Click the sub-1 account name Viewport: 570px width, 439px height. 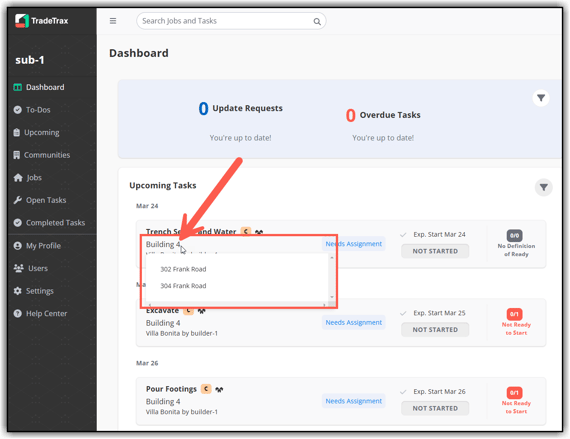coord(30,60)
